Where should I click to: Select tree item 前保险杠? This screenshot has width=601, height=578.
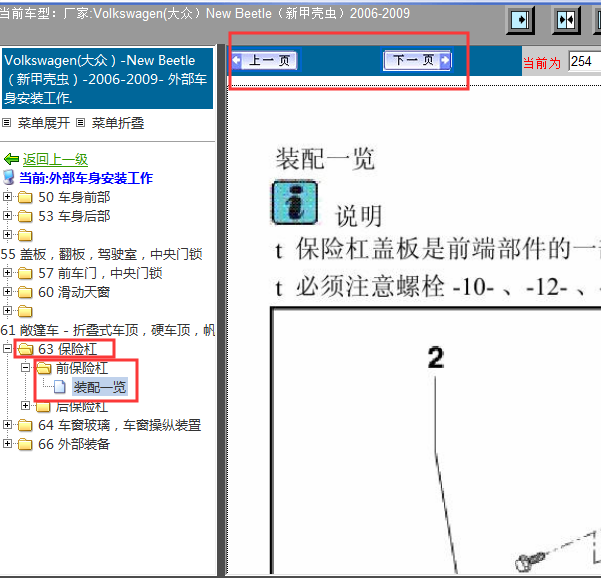pyautogui.click(x=82, y=368)
